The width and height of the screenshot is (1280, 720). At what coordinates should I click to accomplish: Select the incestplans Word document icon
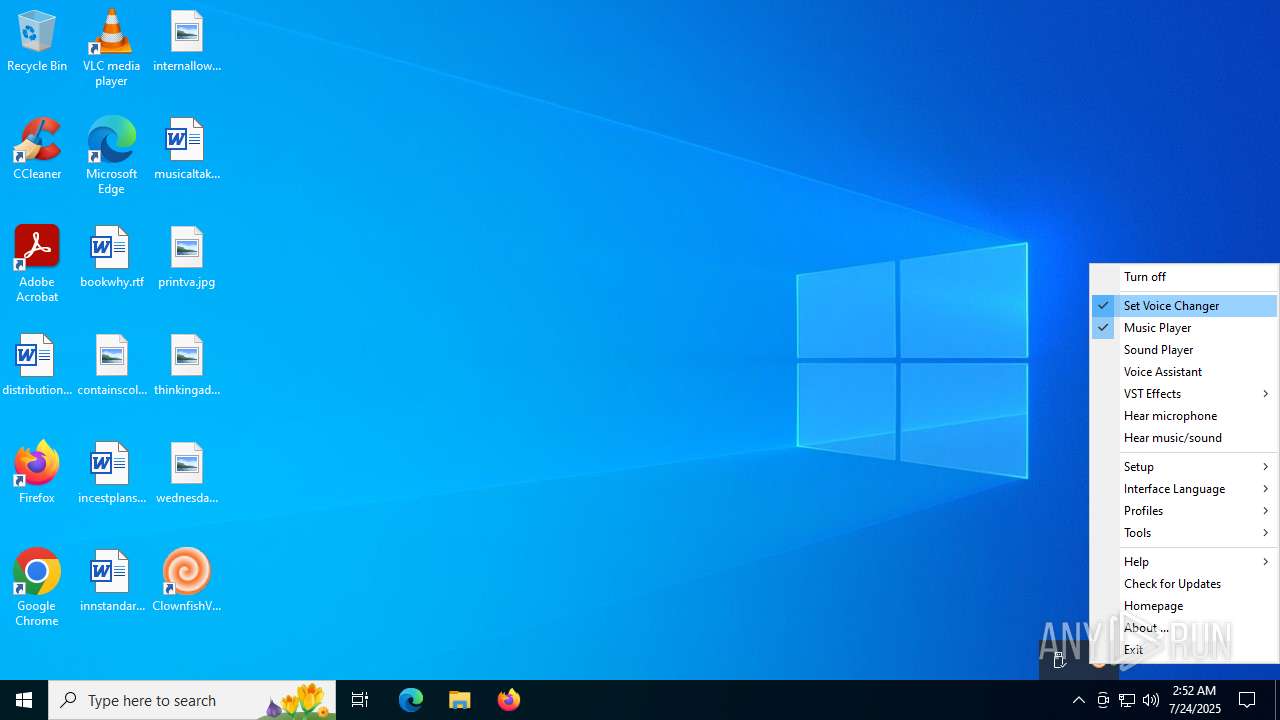tap(111, 474)
